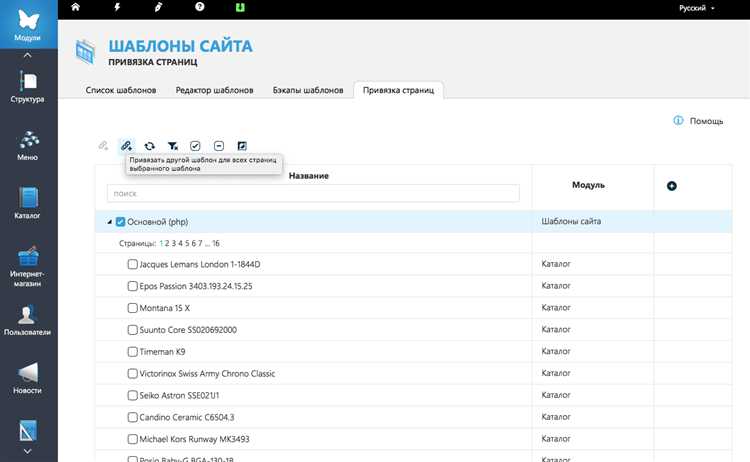Go to page 2 of pagination
This screenshot has height=462, width=750.
click(x=167, y=243)
